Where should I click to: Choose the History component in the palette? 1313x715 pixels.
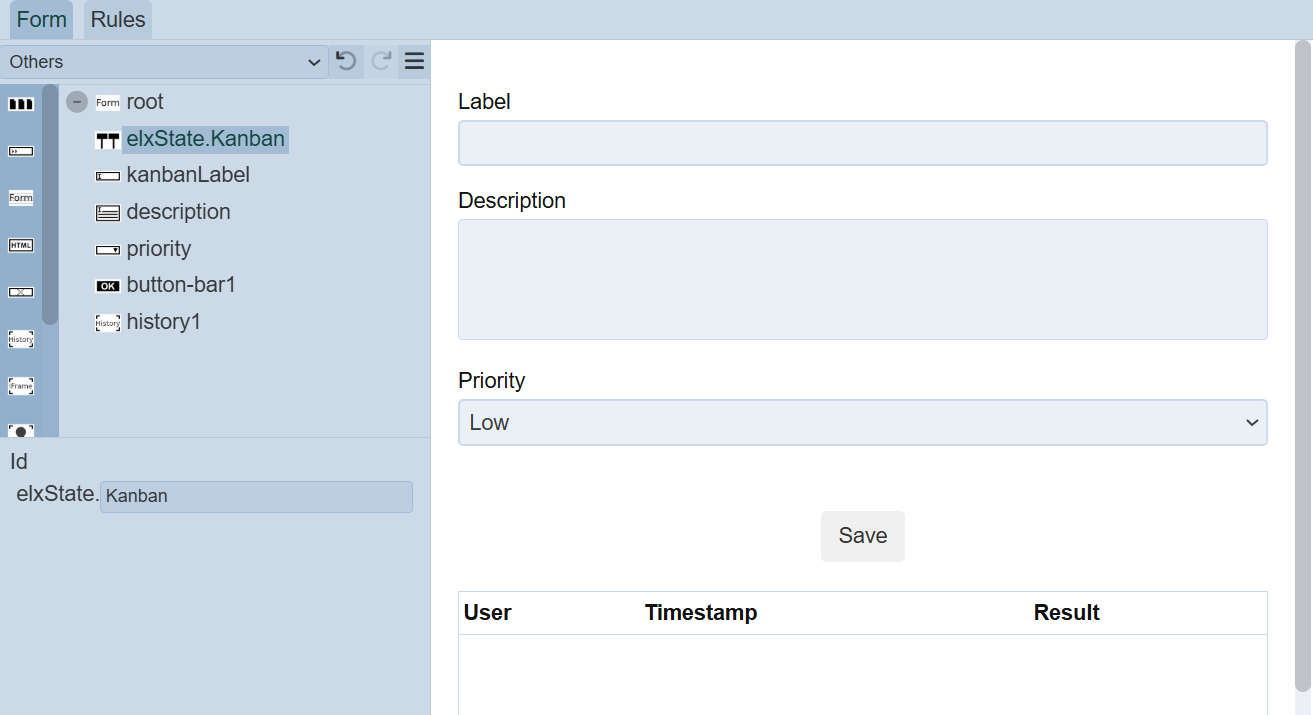(x=21, y=340)
